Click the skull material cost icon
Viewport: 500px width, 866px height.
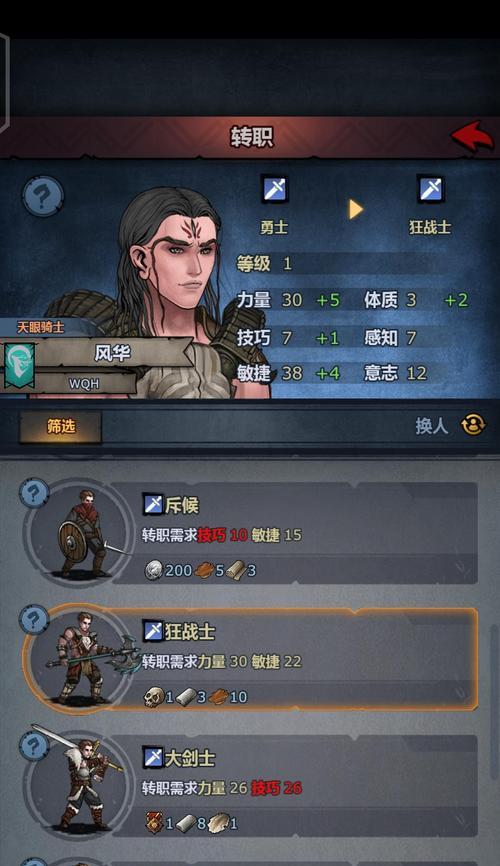click(x=154, y=697)
